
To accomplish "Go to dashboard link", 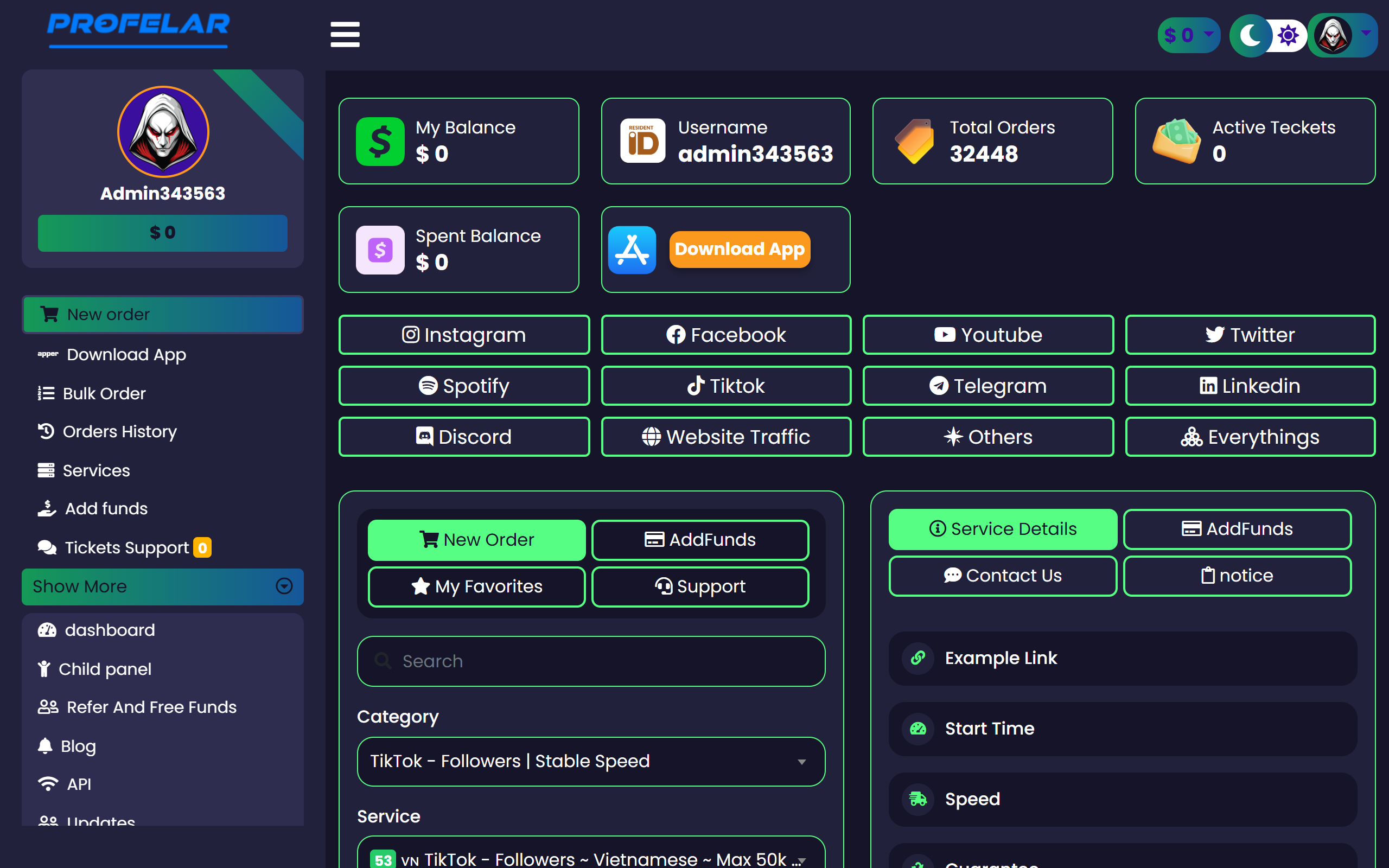I will pos(97,630).
